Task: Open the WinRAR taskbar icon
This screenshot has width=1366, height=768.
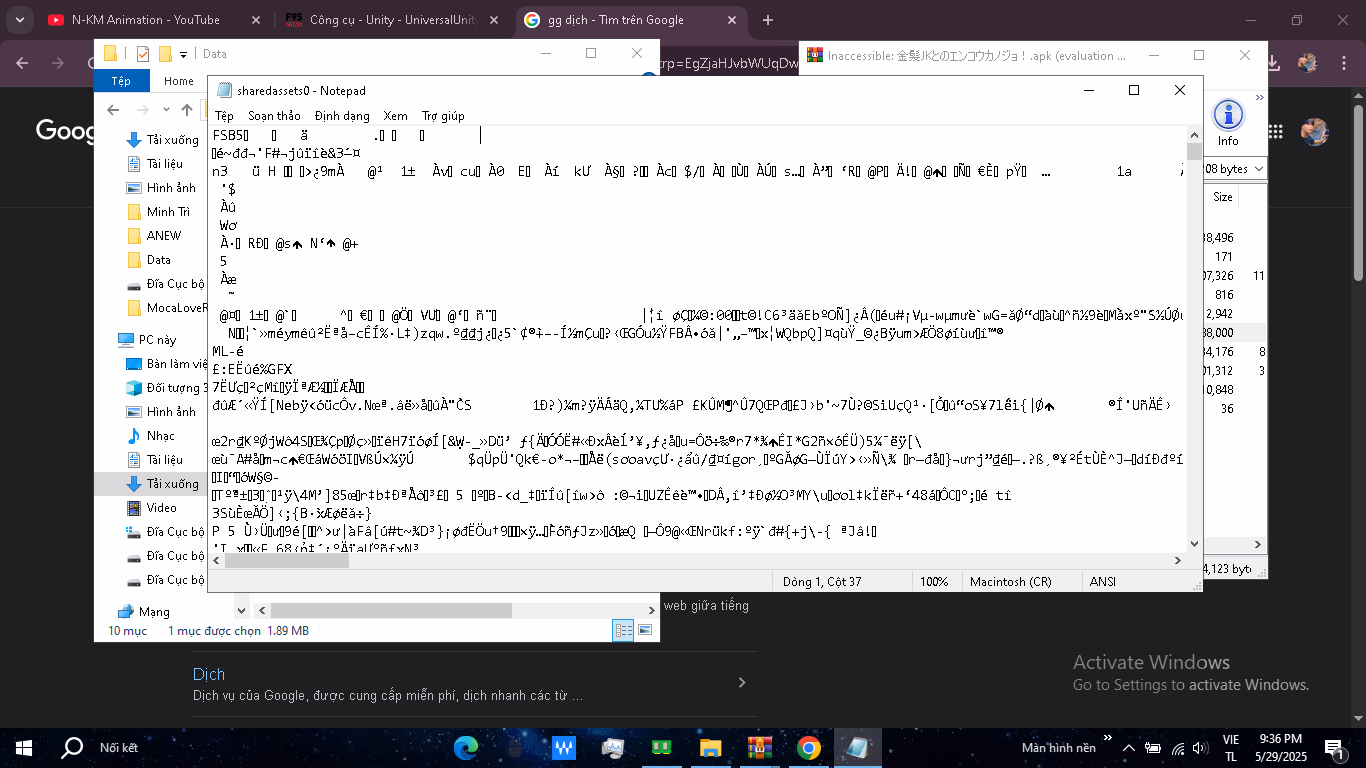Action: [x=761, y=747]
